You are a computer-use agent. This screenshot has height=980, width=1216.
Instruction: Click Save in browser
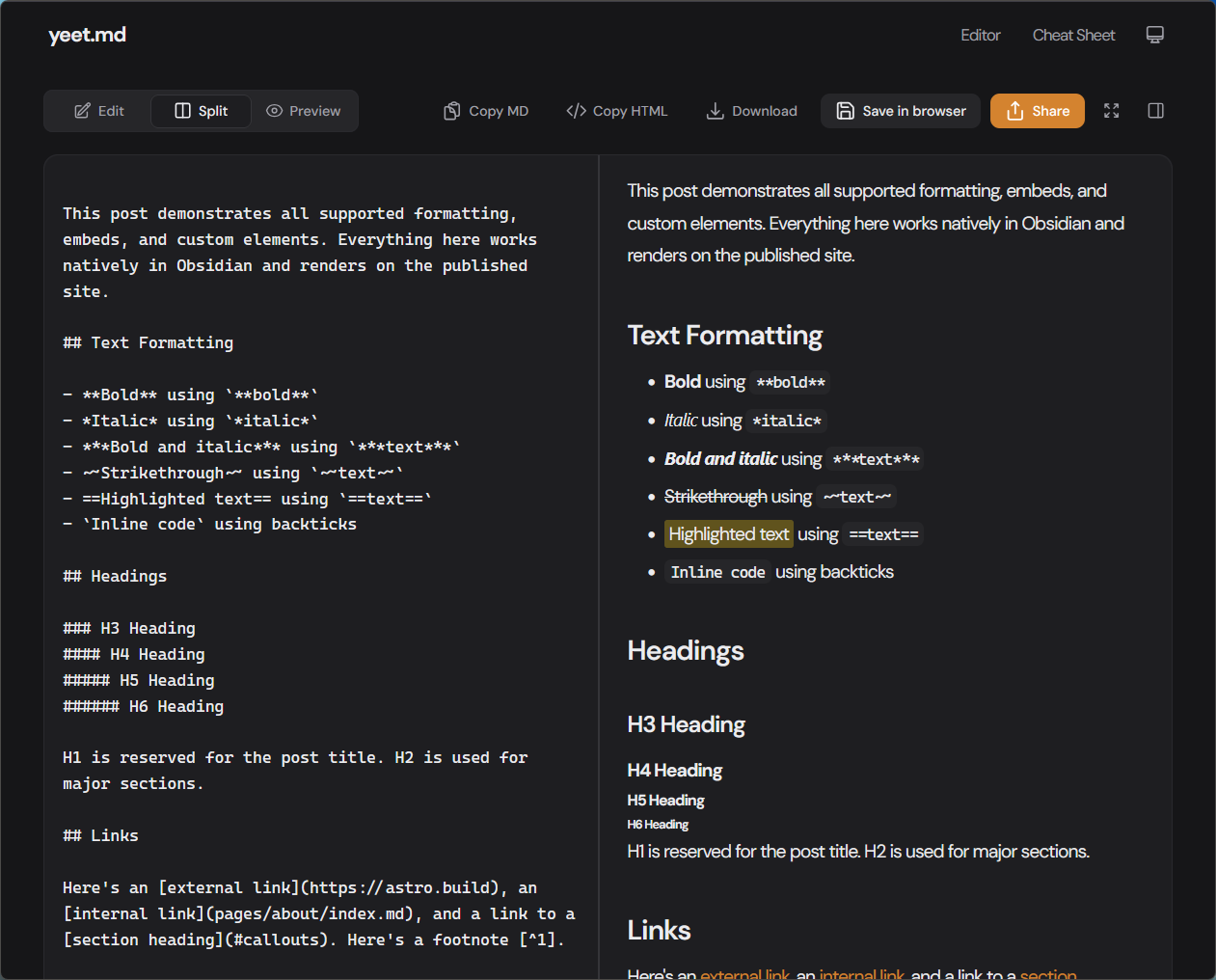(x=901, y=111)
